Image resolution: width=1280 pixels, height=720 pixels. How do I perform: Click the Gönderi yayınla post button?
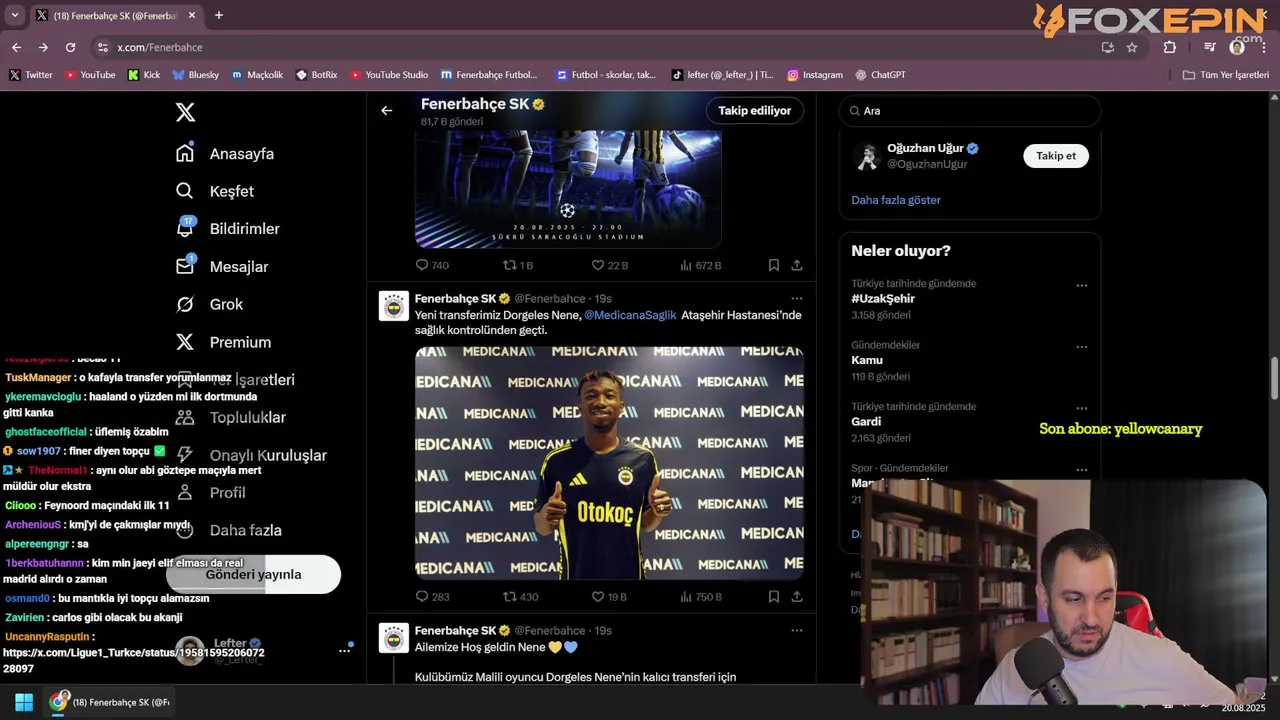point(253,574)
